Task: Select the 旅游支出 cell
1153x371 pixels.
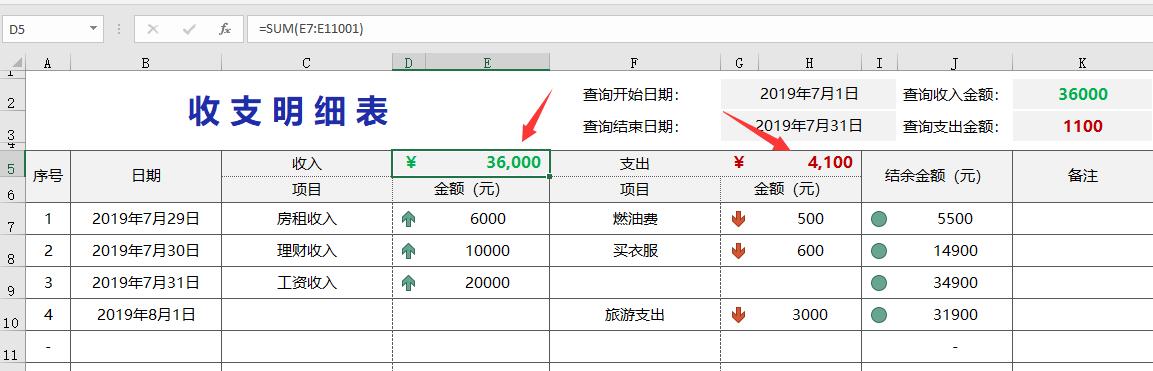Action: (635, 315)
